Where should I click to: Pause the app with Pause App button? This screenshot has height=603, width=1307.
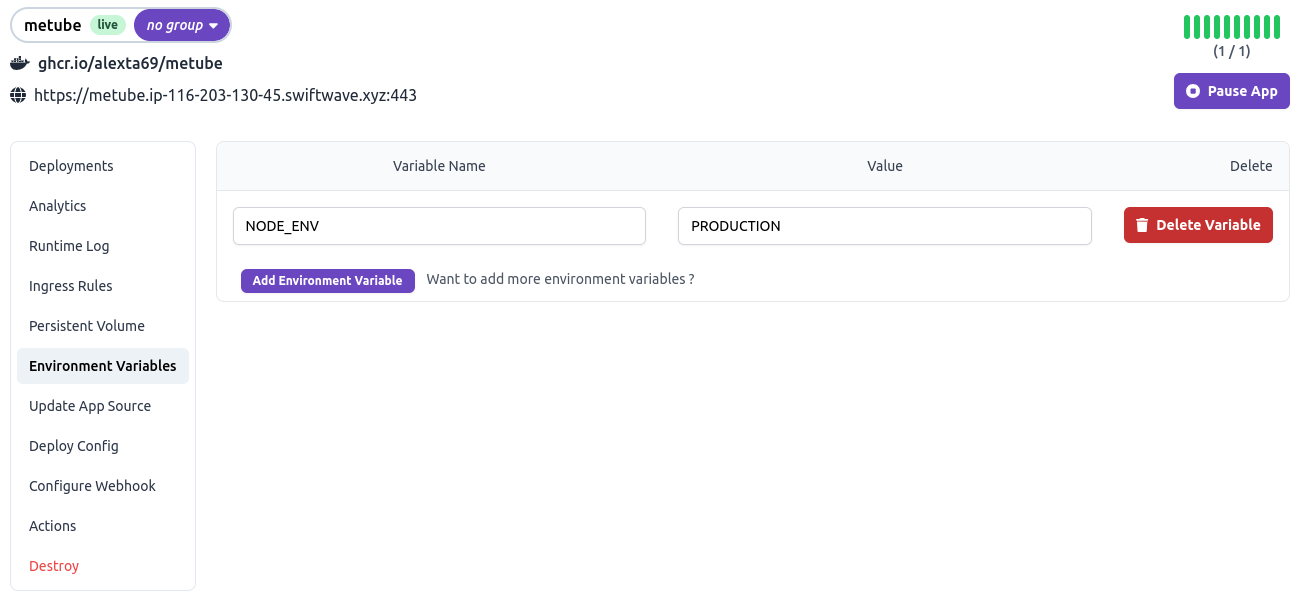[x=1231, y=91]
